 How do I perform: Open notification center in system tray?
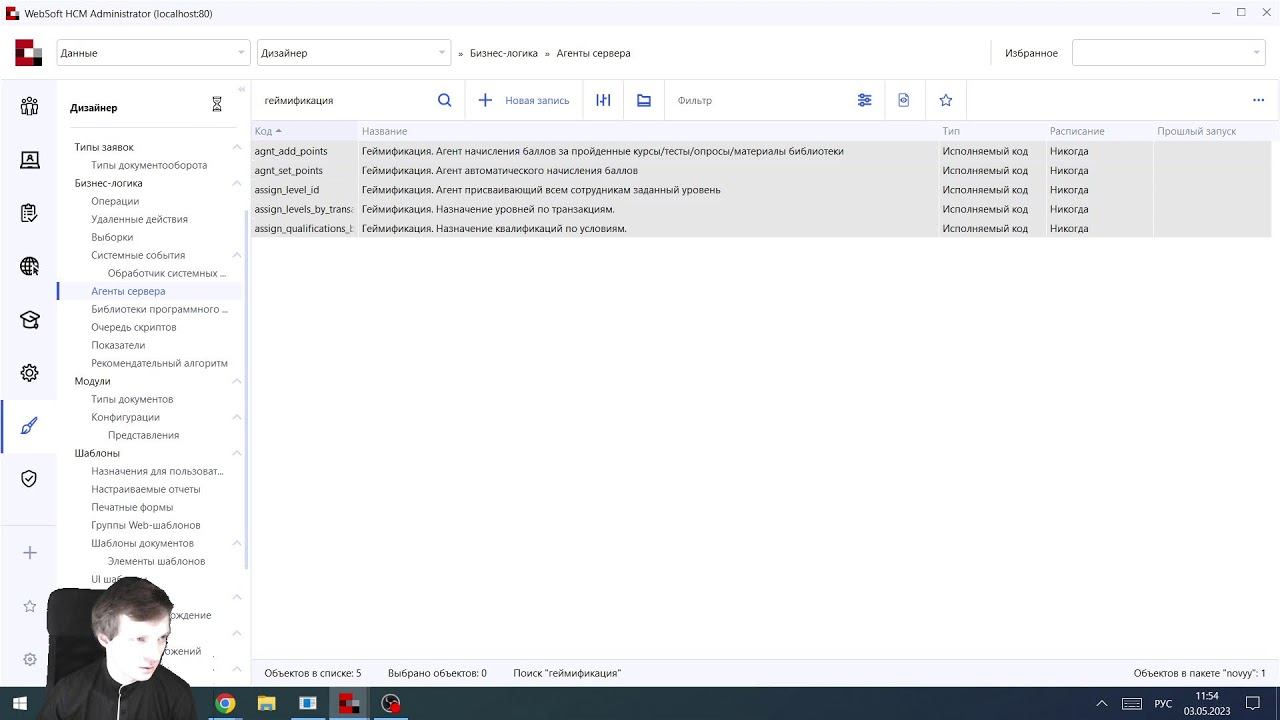(1253, 703)
